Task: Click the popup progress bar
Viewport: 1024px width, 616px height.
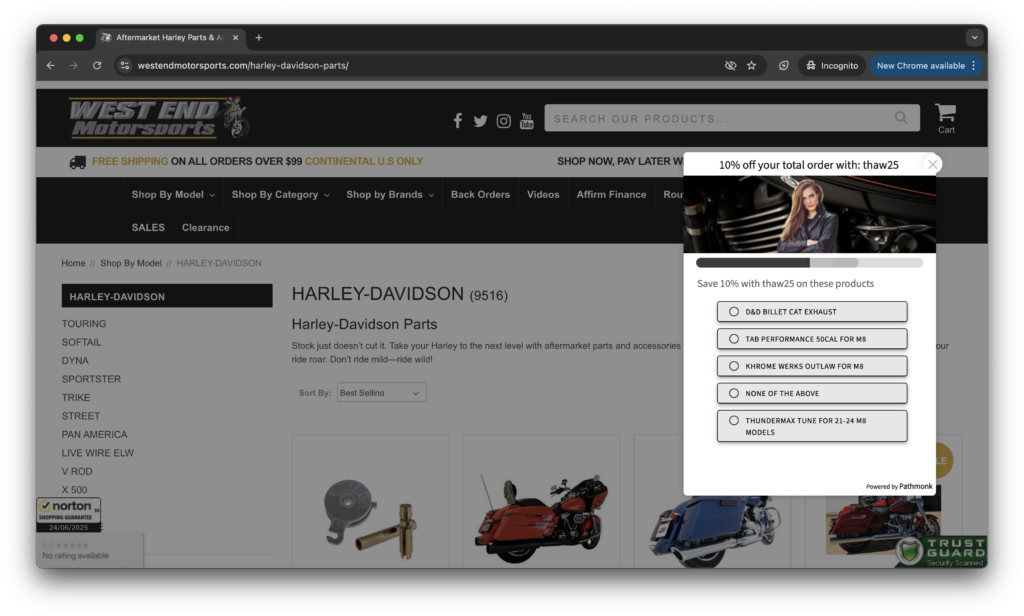Action: coord(809,263)
